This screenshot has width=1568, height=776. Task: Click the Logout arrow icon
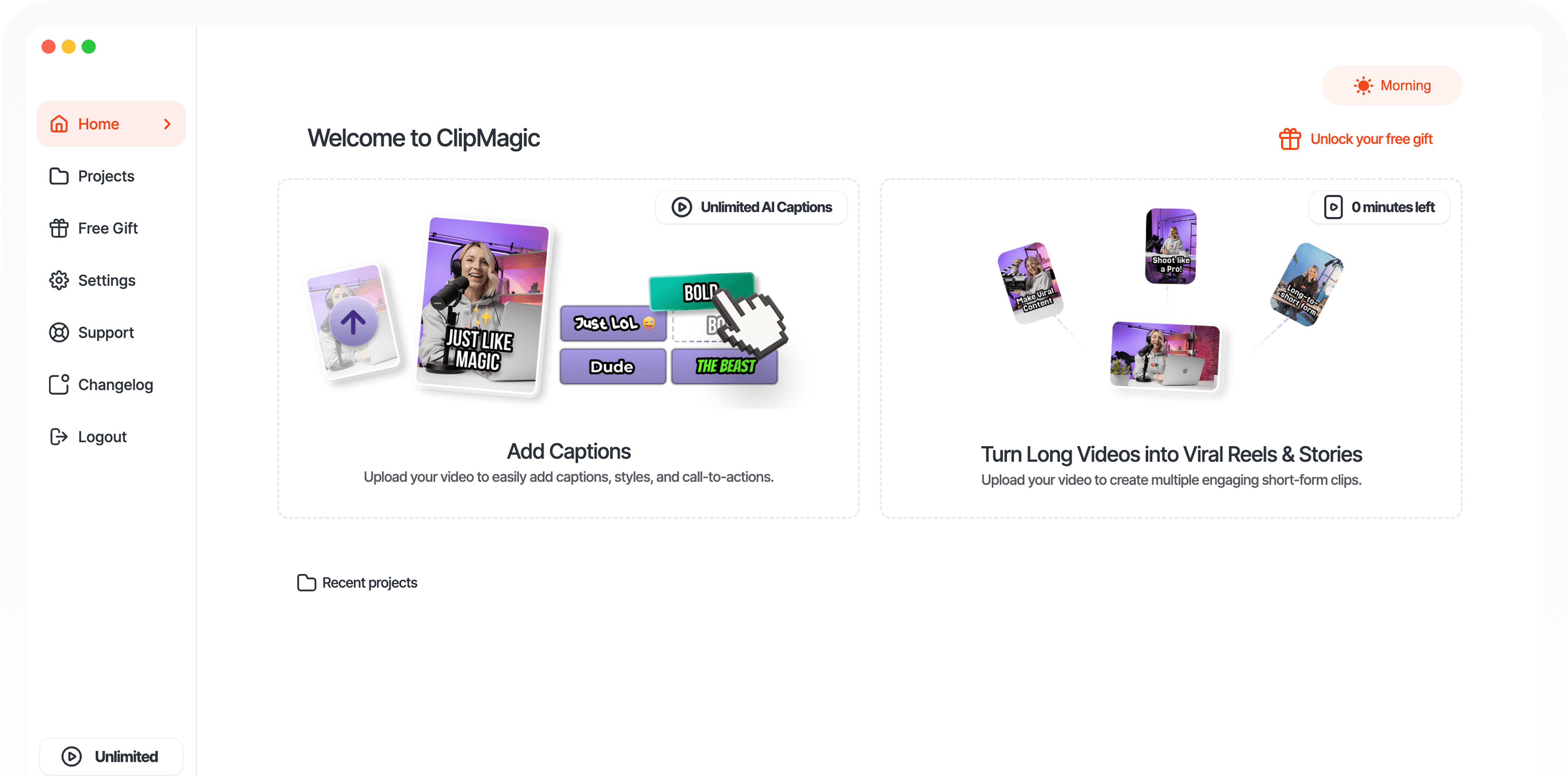59,437
